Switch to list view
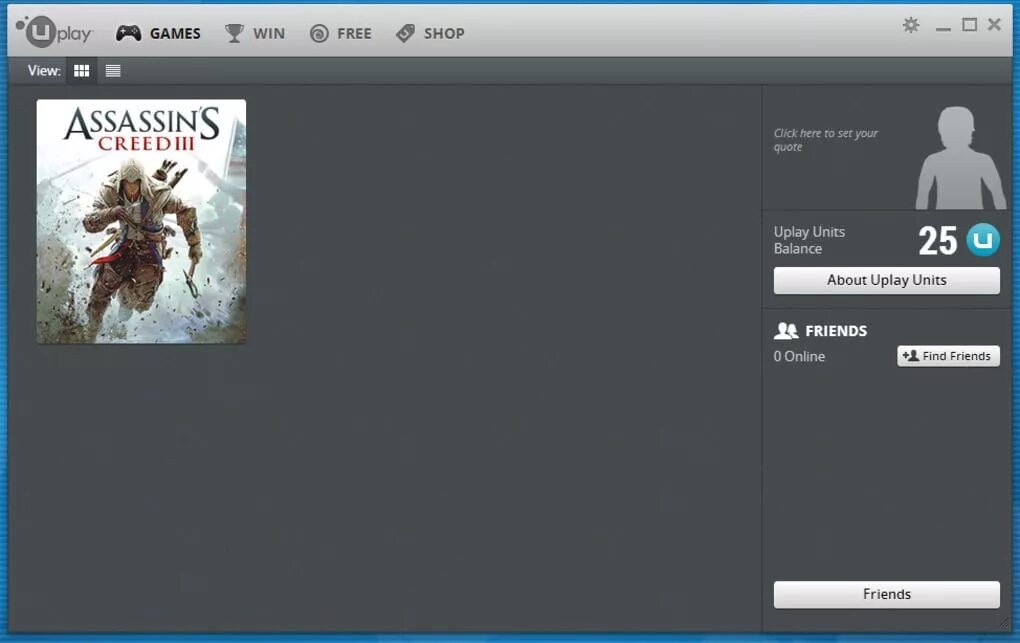 pyautogui.click(x=113, y=71)
